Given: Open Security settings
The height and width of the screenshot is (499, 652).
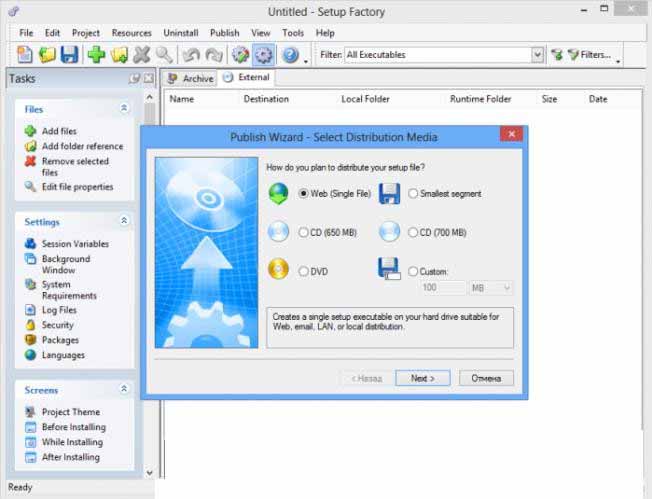Looking at the screenshot, I should point(57,325).
